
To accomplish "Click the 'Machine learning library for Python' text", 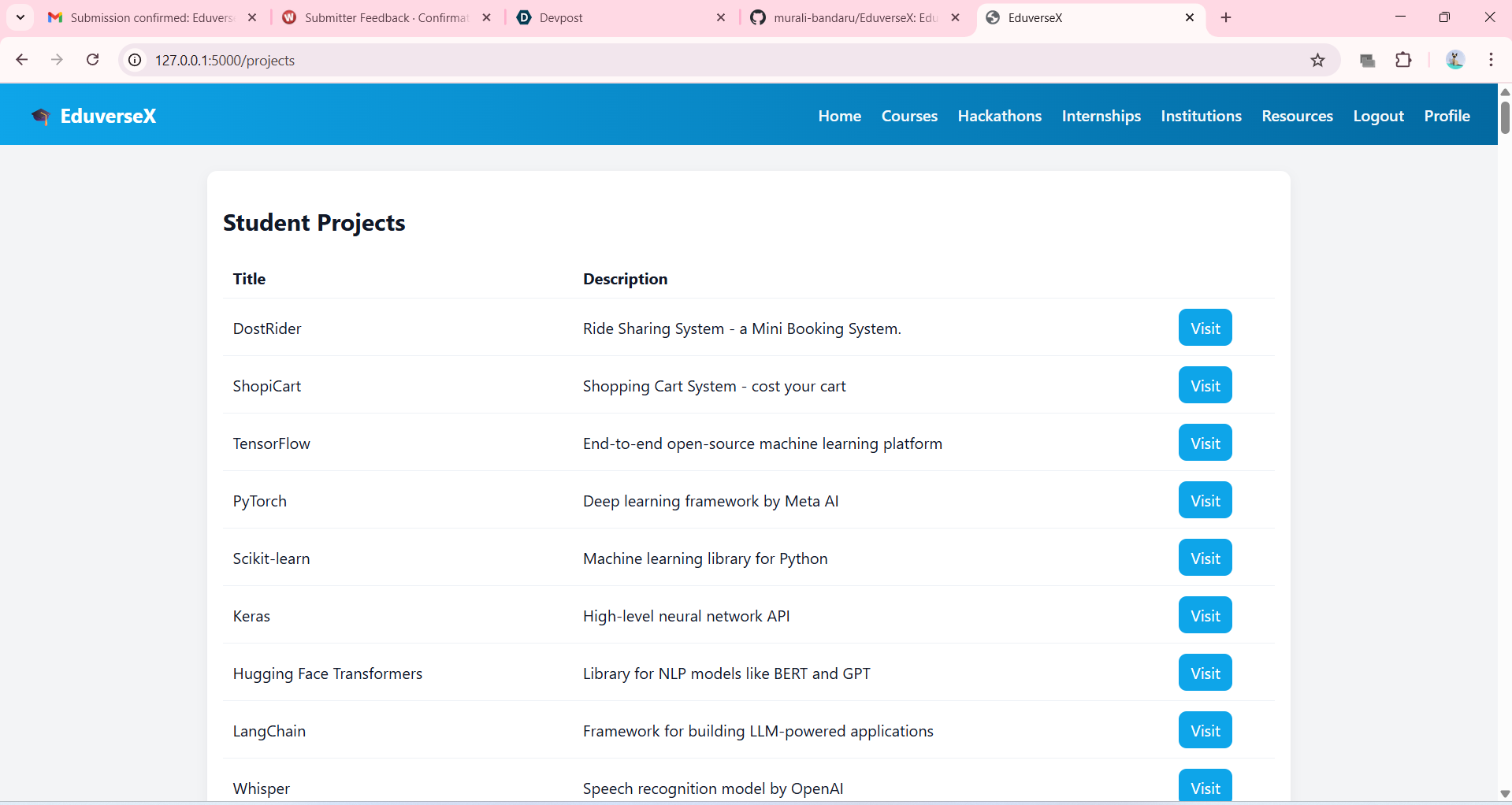I will tap(705, 558).
